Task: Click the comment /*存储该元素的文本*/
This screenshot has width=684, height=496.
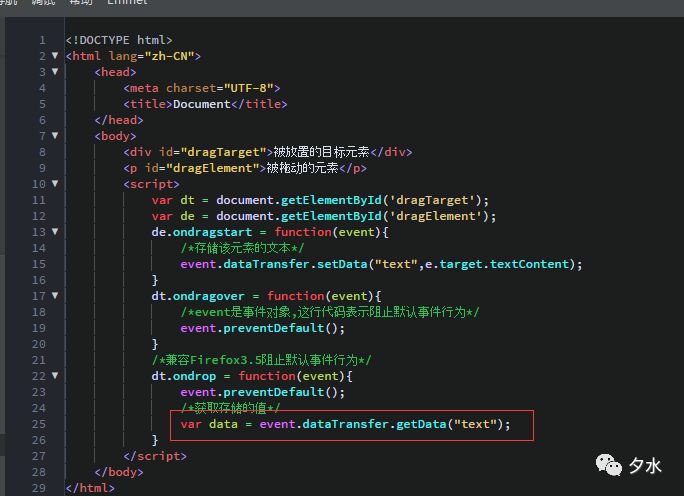Action: pos(242,248)
